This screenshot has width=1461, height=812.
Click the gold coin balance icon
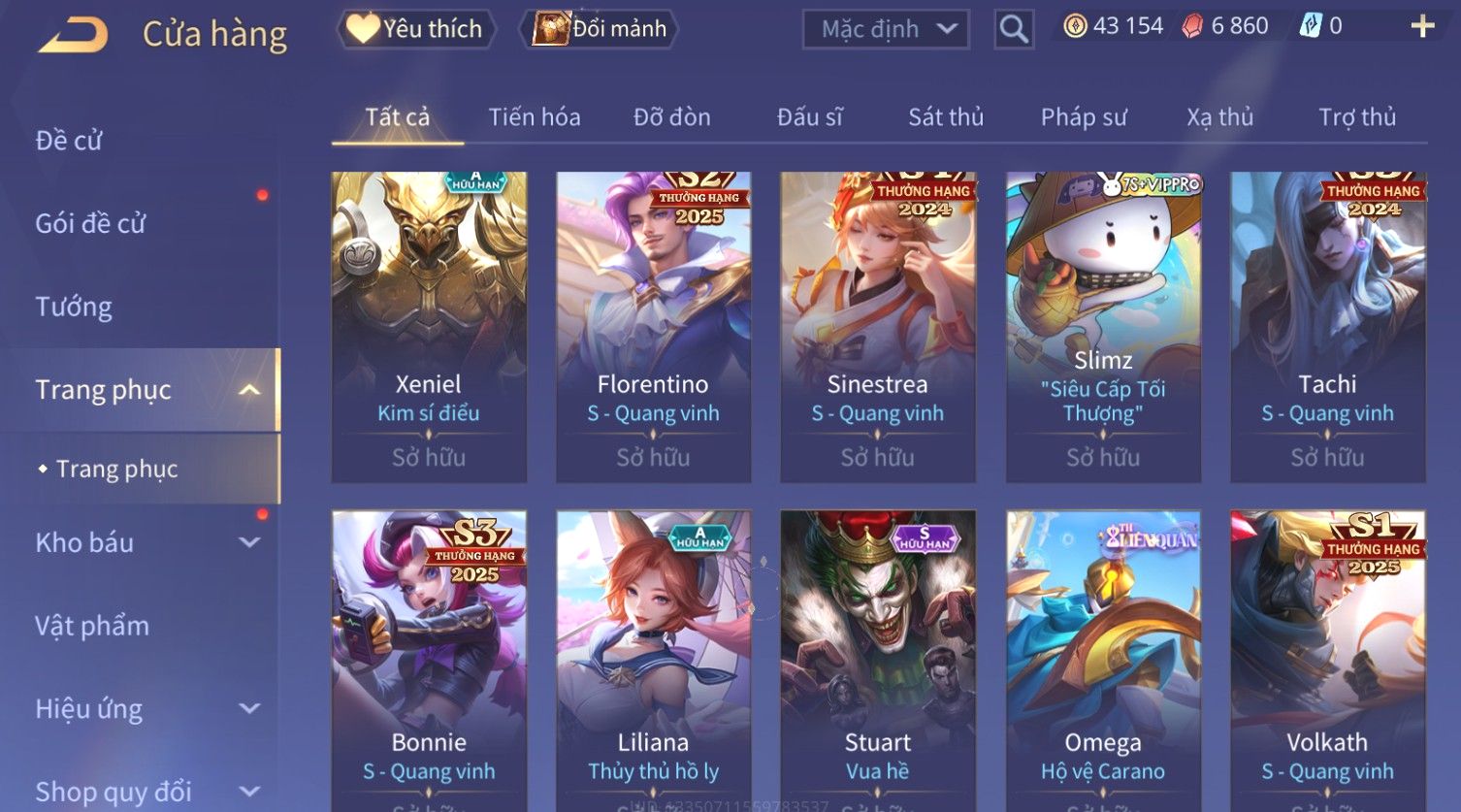tap(1075, 26)
